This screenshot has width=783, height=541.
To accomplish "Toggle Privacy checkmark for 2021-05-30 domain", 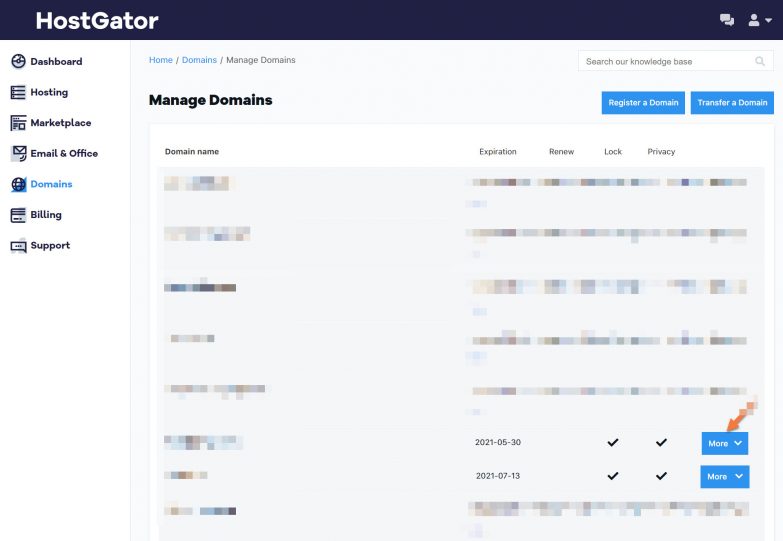I will [x=661, y=443].
